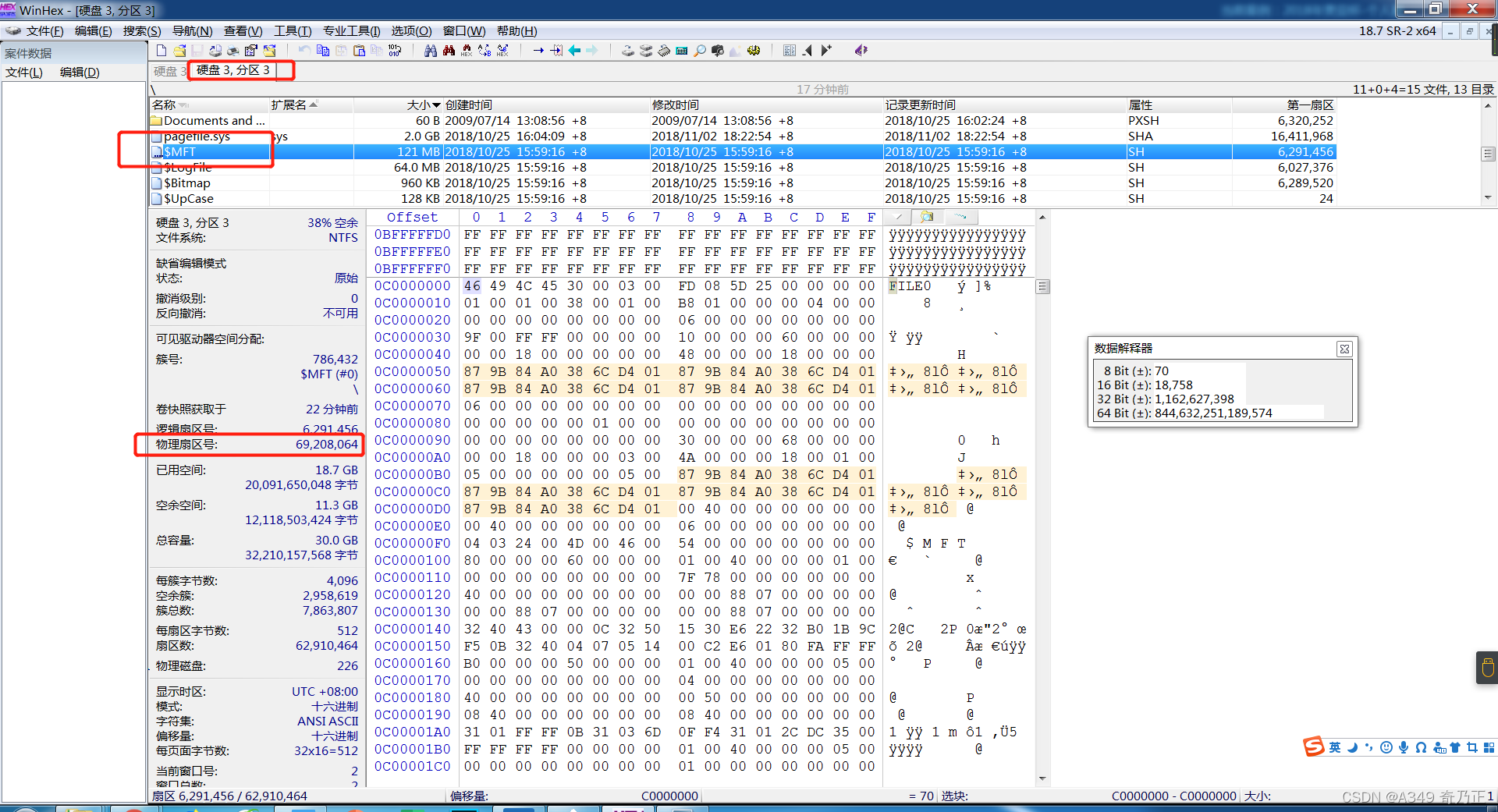Click the Print icon in toolbar

click(233, 51)
